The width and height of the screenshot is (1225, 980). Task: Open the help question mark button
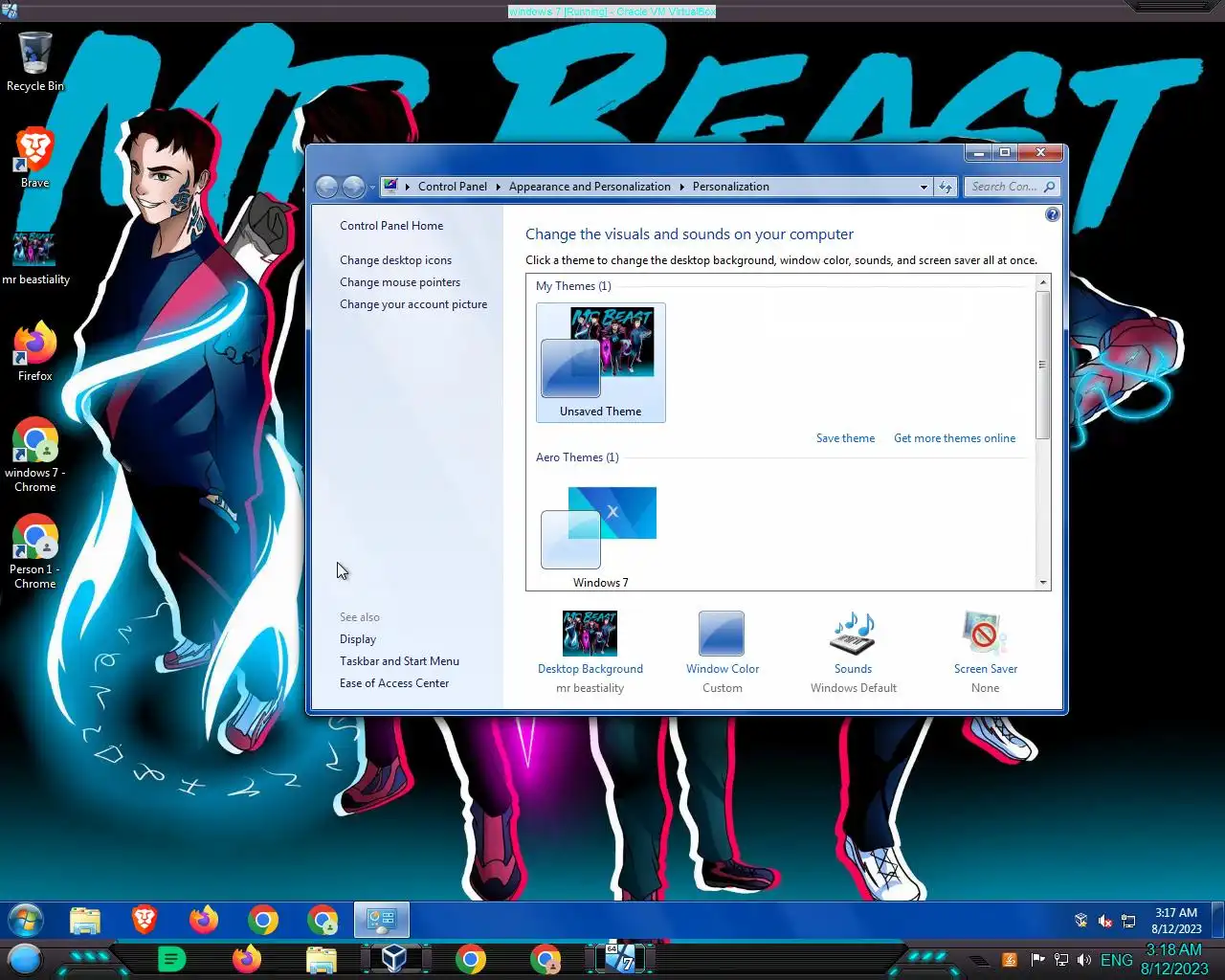point(1053,214)
